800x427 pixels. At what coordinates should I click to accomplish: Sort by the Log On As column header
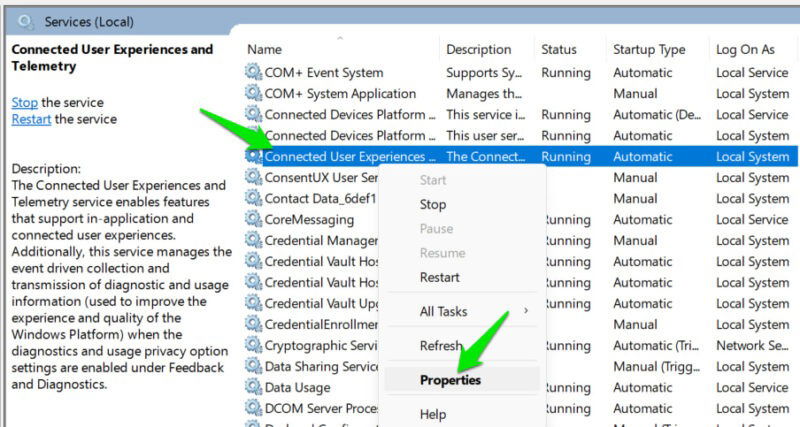coord(745,49)
